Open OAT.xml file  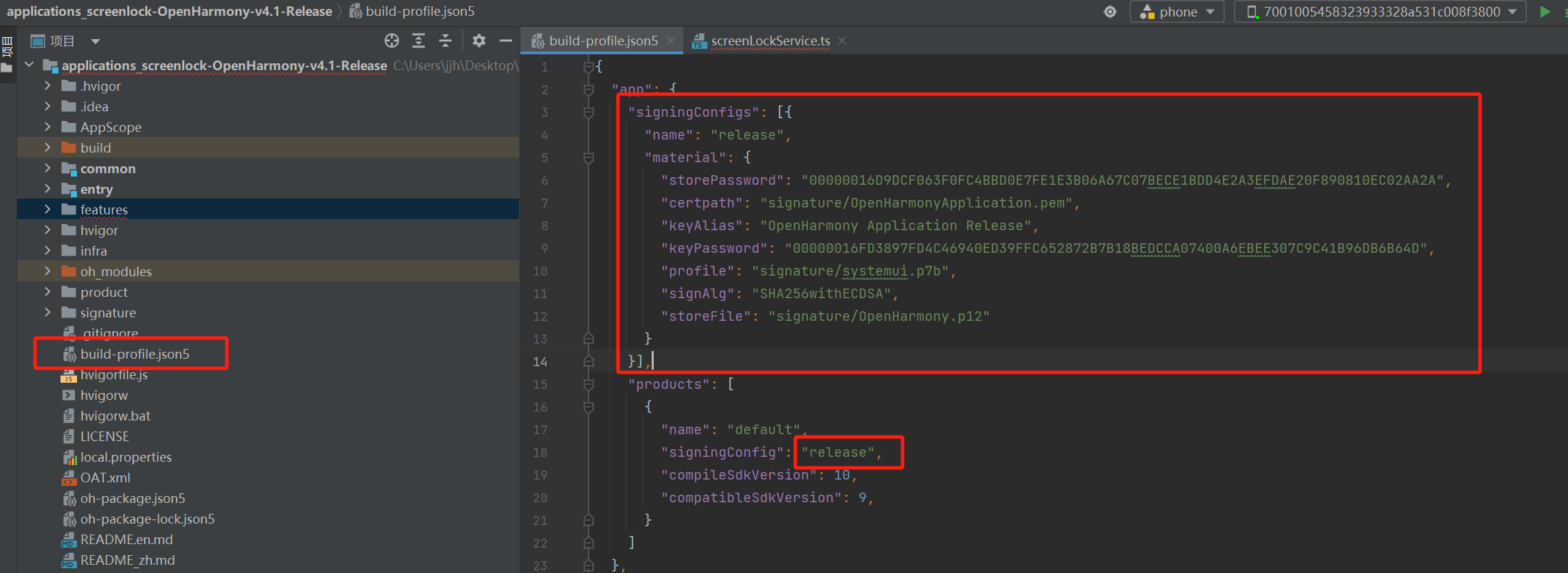104,477
